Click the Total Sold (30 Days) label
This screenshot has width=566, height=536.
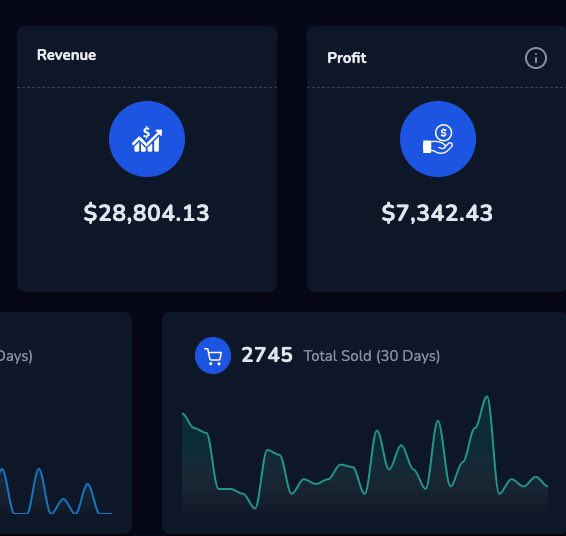[372, 356]
